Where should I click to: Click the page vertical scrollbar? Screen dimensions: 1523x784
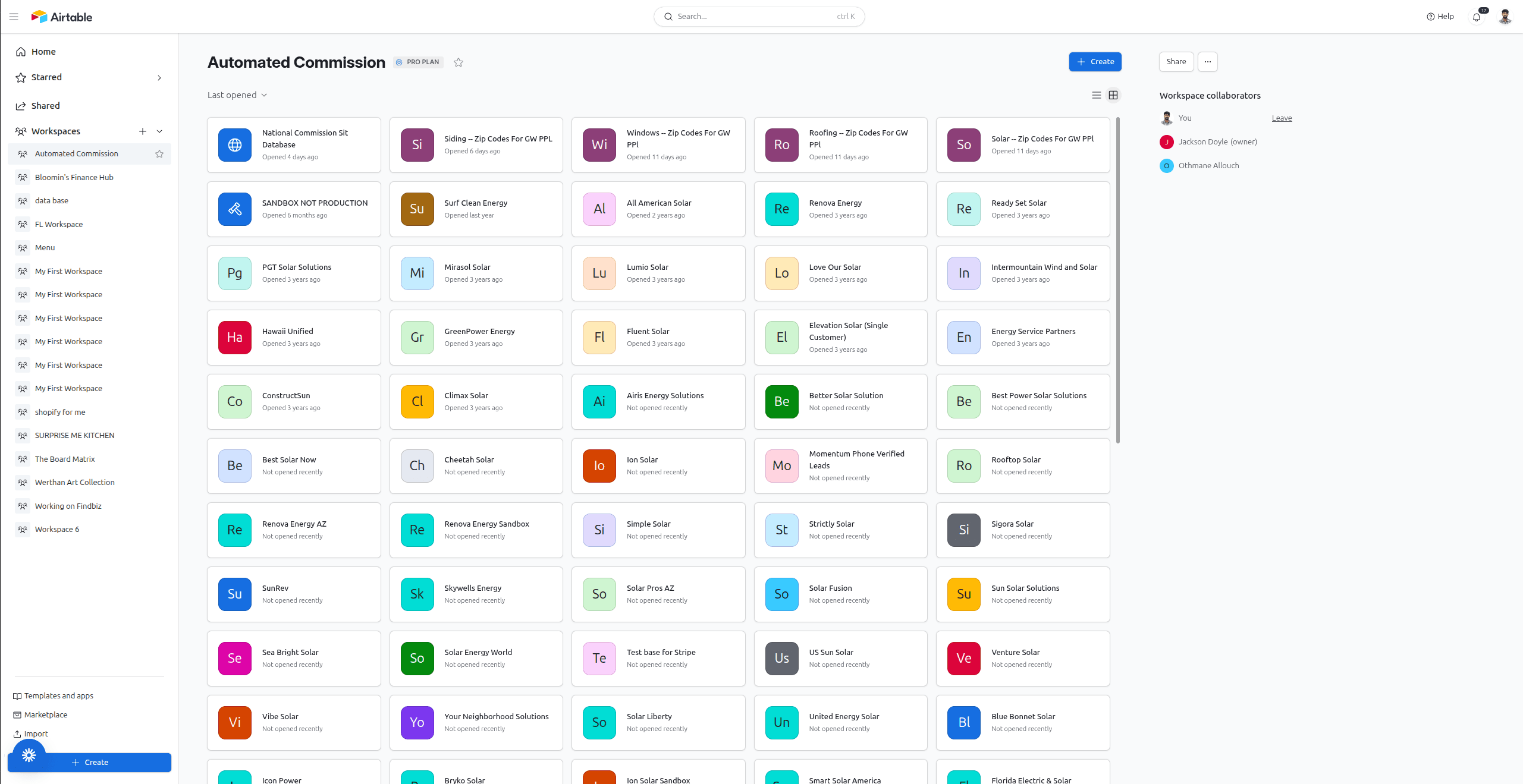click(1118, 279)
